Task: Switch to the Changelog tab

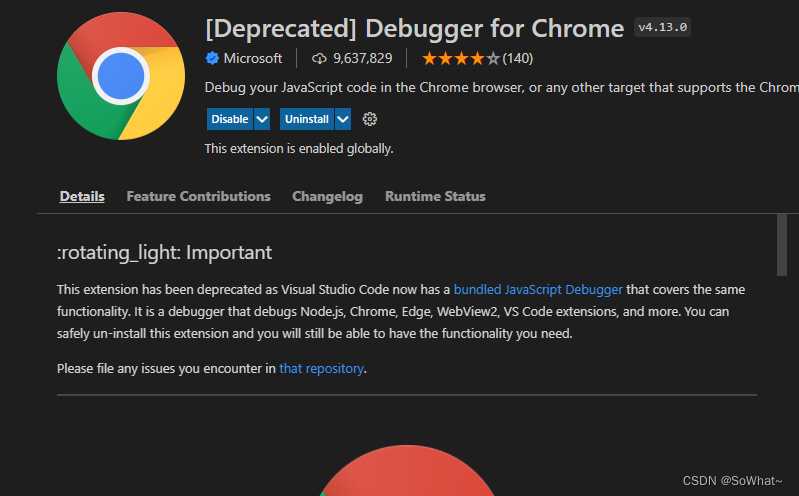Action: (327, 196)
